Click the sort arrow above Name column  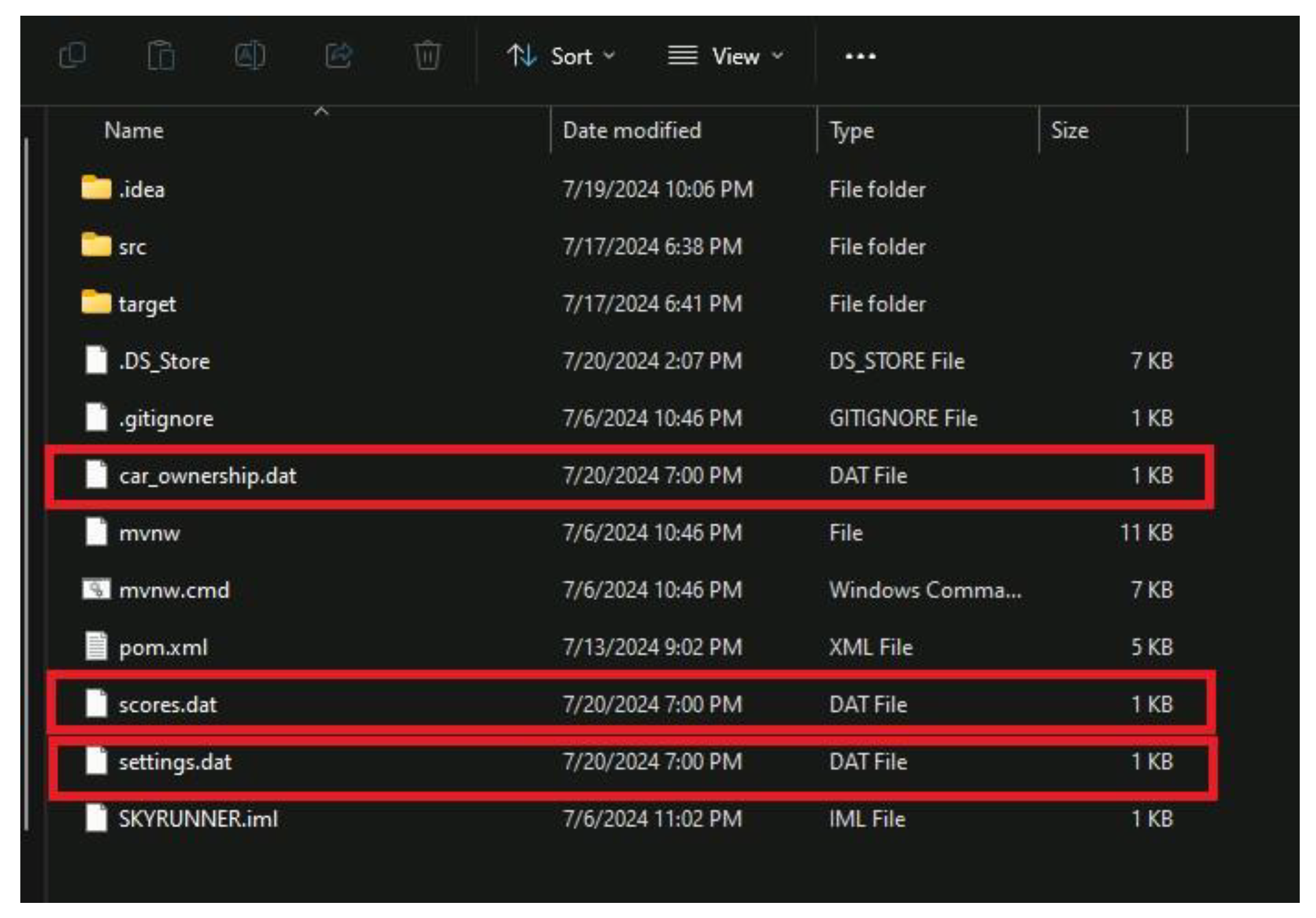click(321, 112)
